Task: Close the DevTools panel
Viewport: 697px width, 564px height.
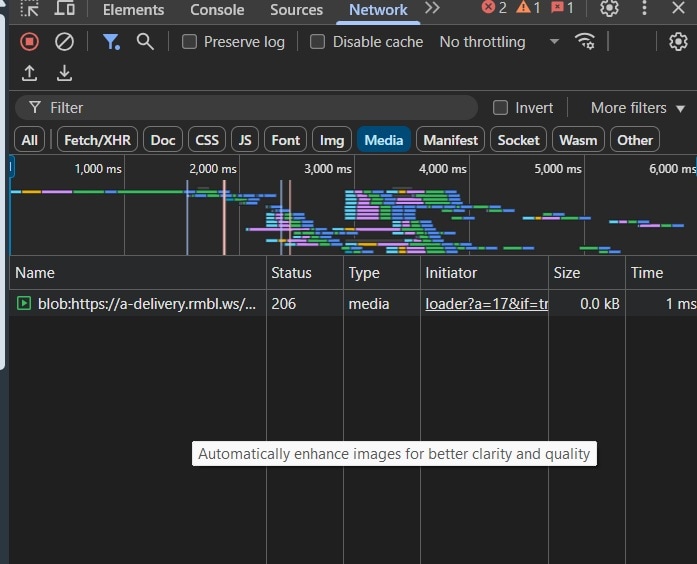Action: click(x=678, y=8)
